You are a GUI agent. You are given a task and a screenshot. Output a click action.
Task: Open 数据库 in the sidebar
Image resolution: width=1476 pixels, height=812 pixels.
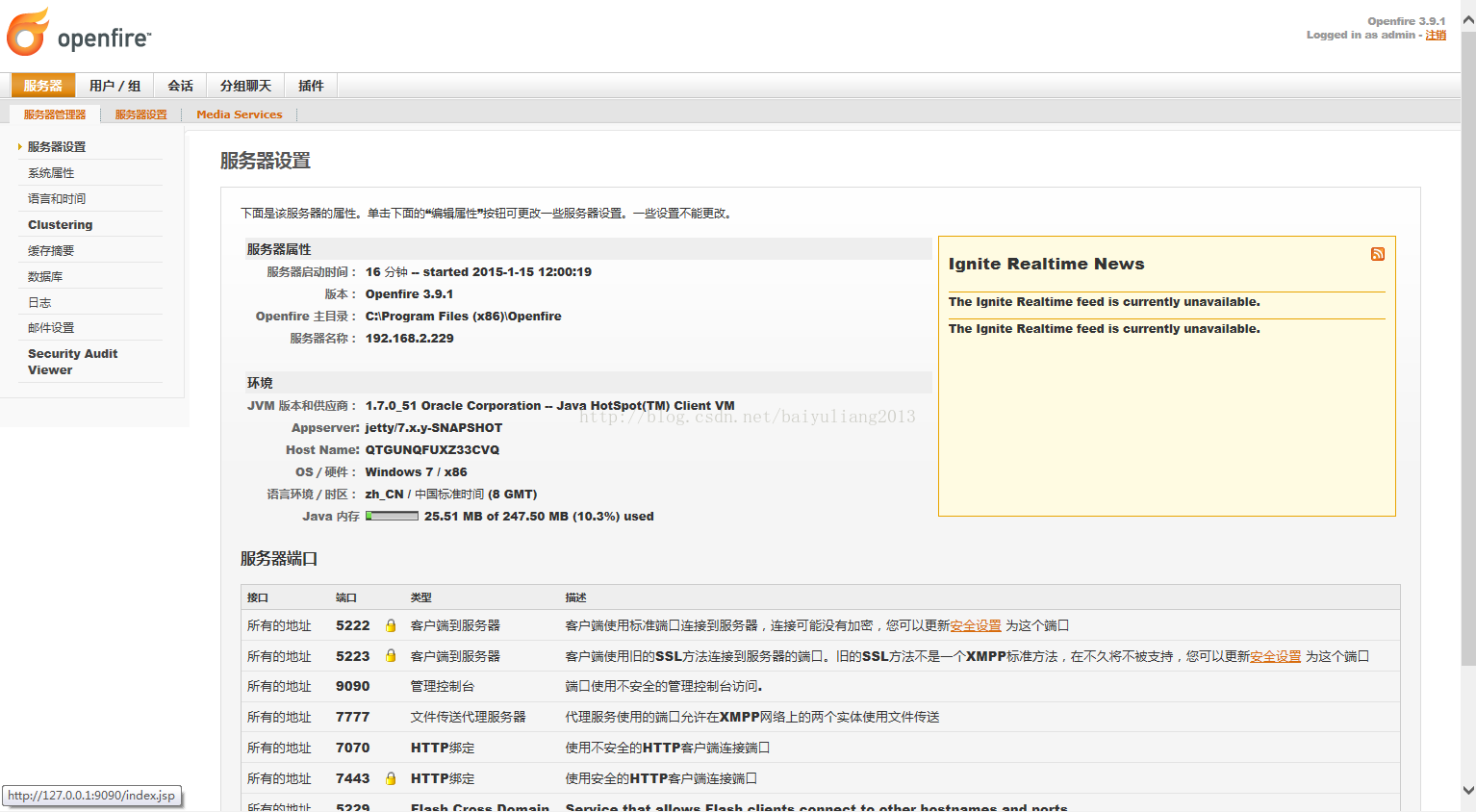45,276
